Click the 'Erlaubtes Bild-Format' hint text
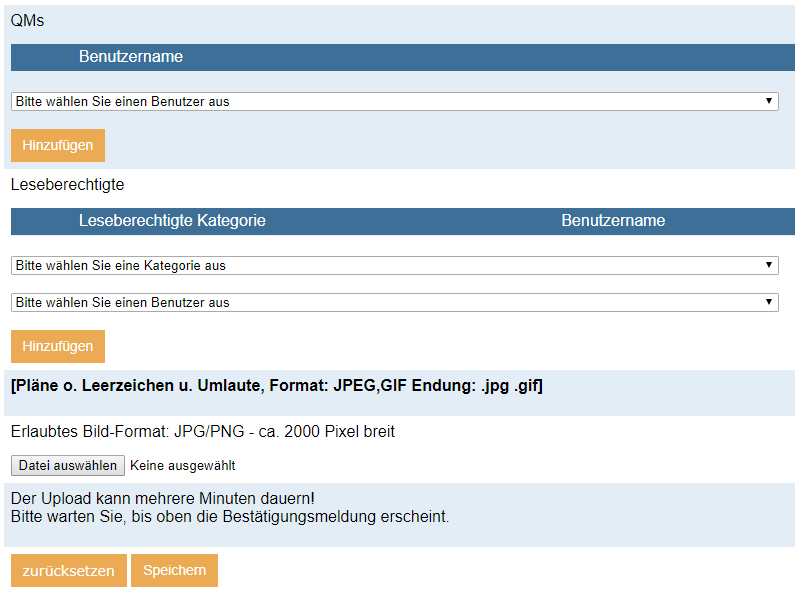 tap(203, 432)
